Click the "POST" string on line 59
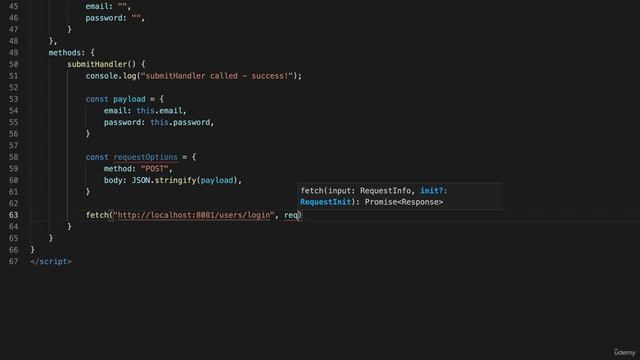This screenshot has height=360, width=640. (154, 169)
